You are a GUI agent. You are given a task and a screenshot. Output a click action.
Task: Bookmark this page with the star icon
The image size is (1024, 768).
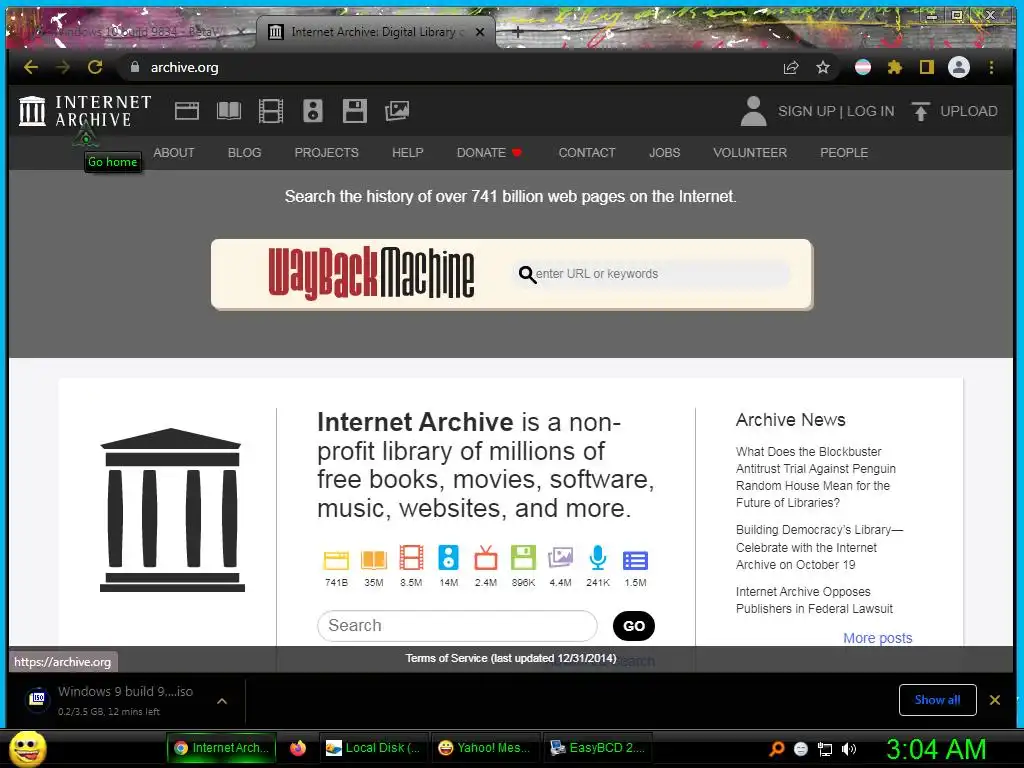click(823, 67)
